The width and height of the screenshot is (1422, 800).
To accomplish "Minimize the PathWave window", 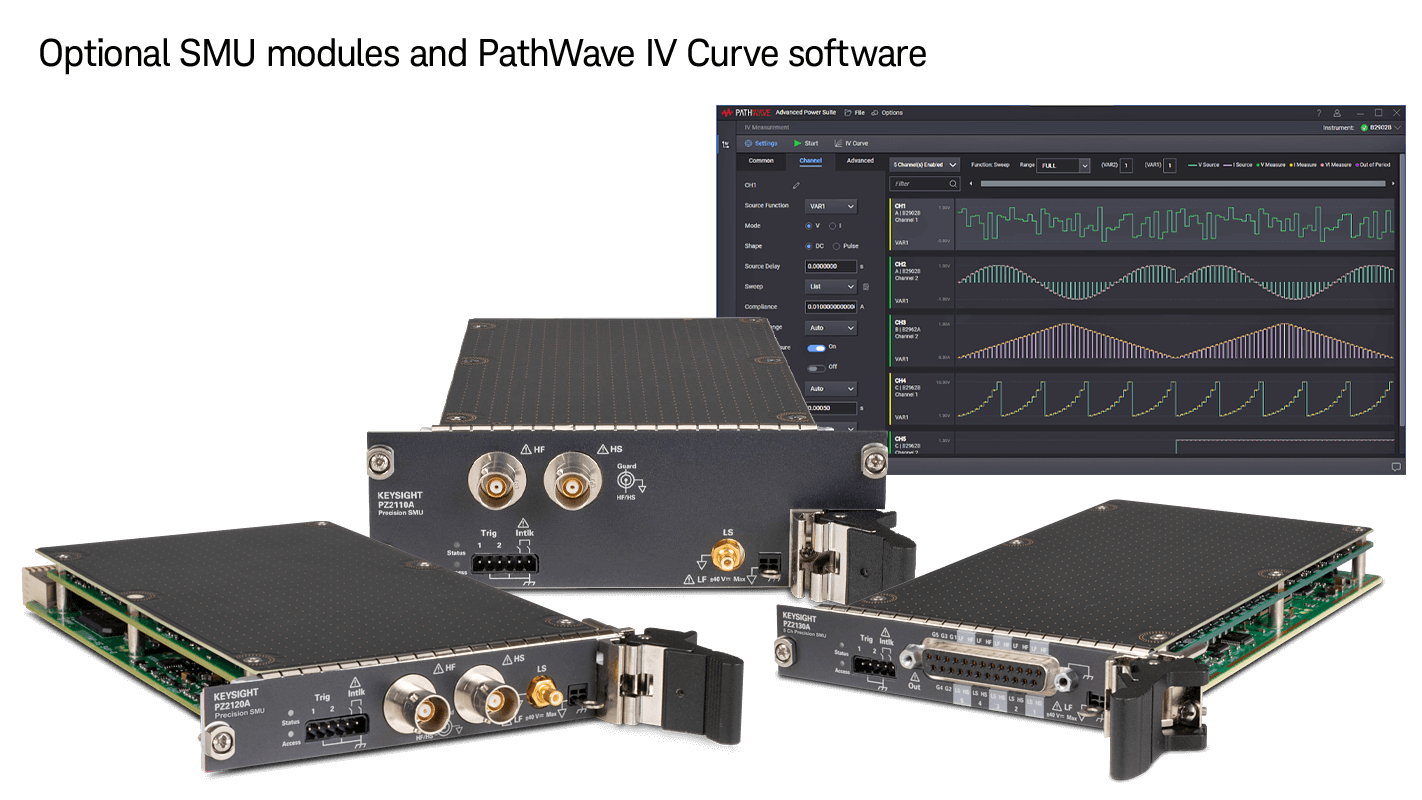I will [x=1358, y=113].
